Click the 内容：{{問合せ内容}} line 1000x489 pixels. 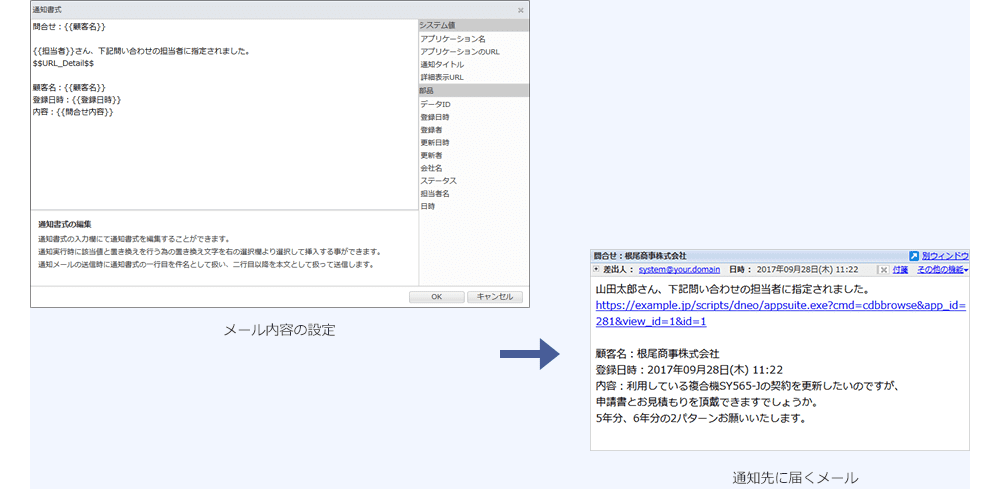click(x=73, y=112)
